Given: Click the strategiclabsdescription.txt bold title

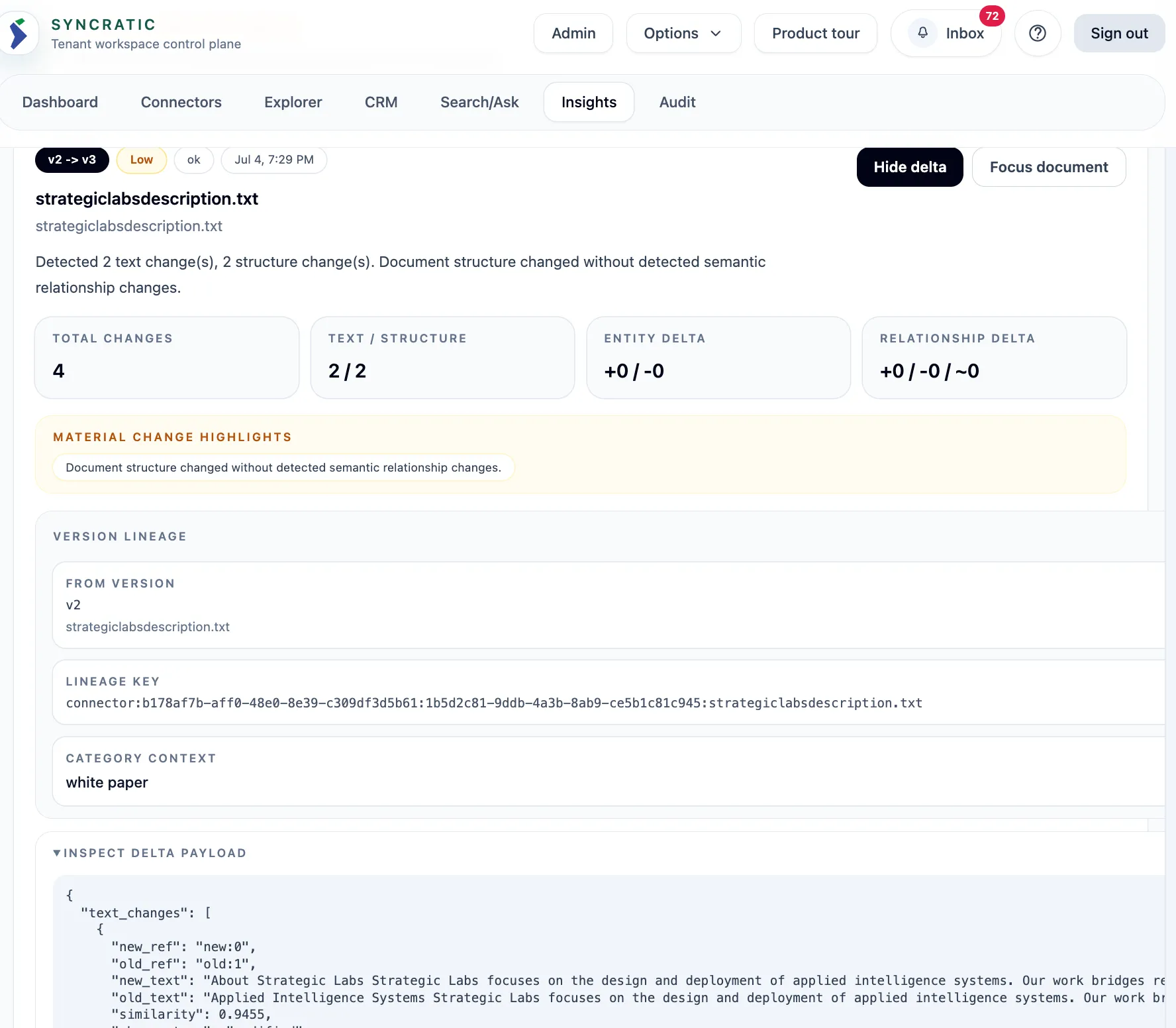Looking at the screenshot, I should coord(147,199).
